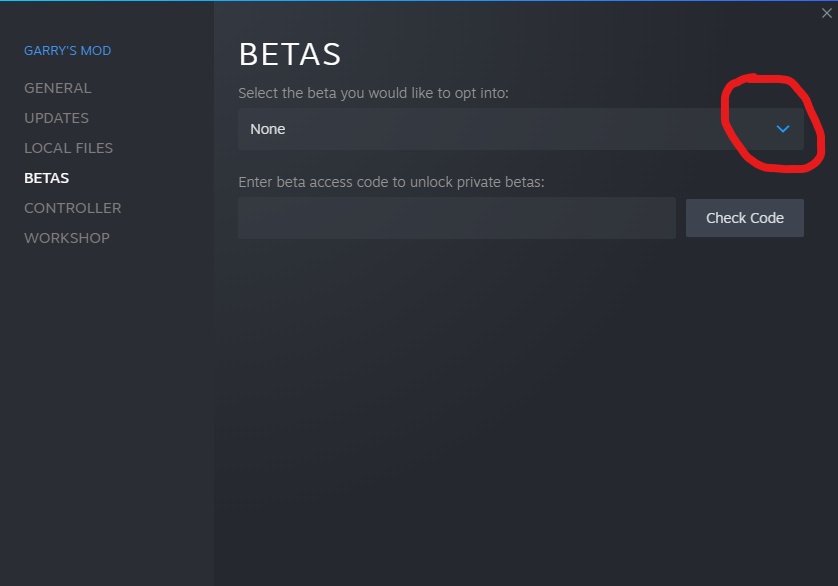This screenshot has height=586, width=838.
Task: Switch to the WORKSHOP tab
Action: click(66, 238)
